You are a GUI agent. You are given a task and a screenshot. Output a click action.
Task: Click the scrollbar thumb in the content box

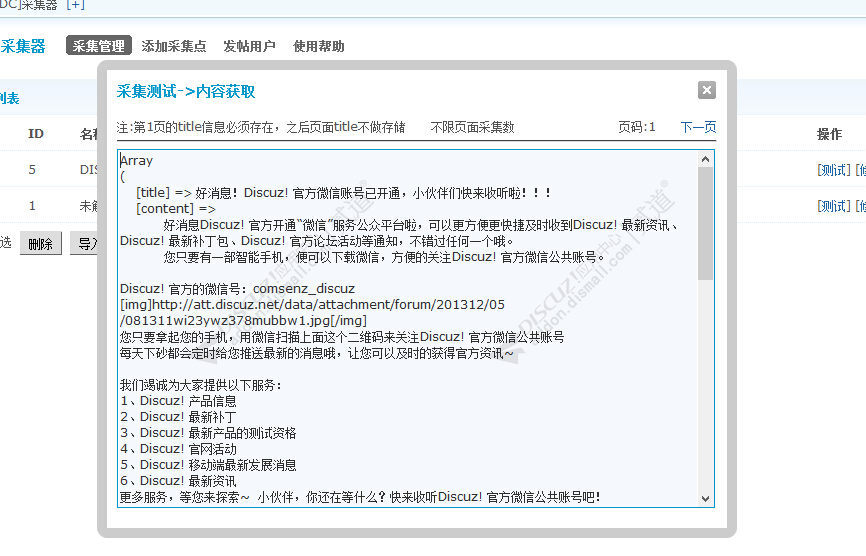coord(705,224)
